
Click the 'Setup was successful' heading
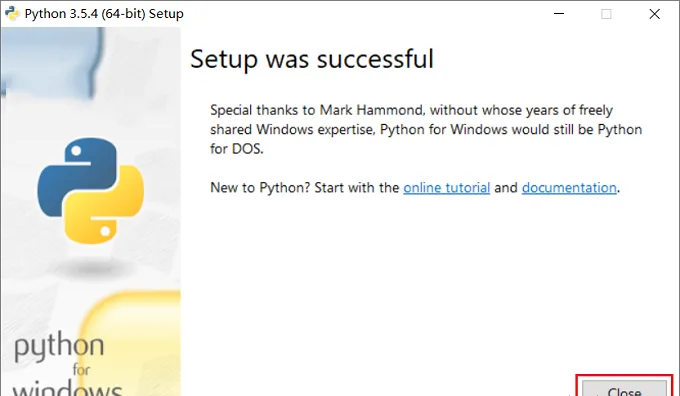coord(312,59)
